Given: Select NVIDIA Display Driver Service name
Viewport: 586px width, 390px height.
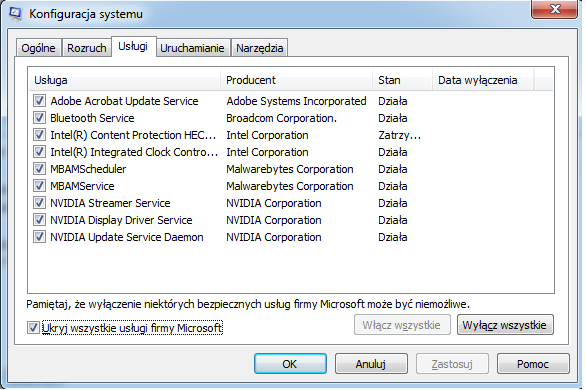Looking at the screenshot, I should click(x=121, y=220).
